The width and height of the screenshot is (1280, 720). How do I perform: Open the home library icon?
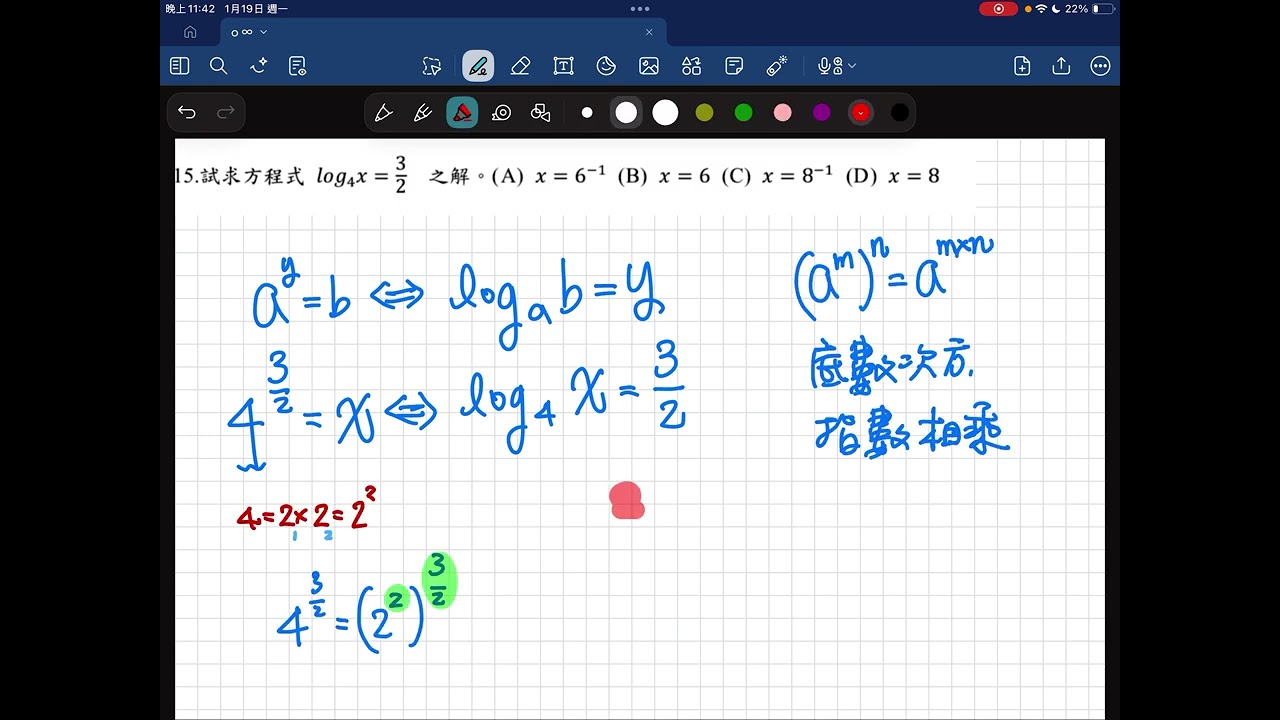[190, 32]
